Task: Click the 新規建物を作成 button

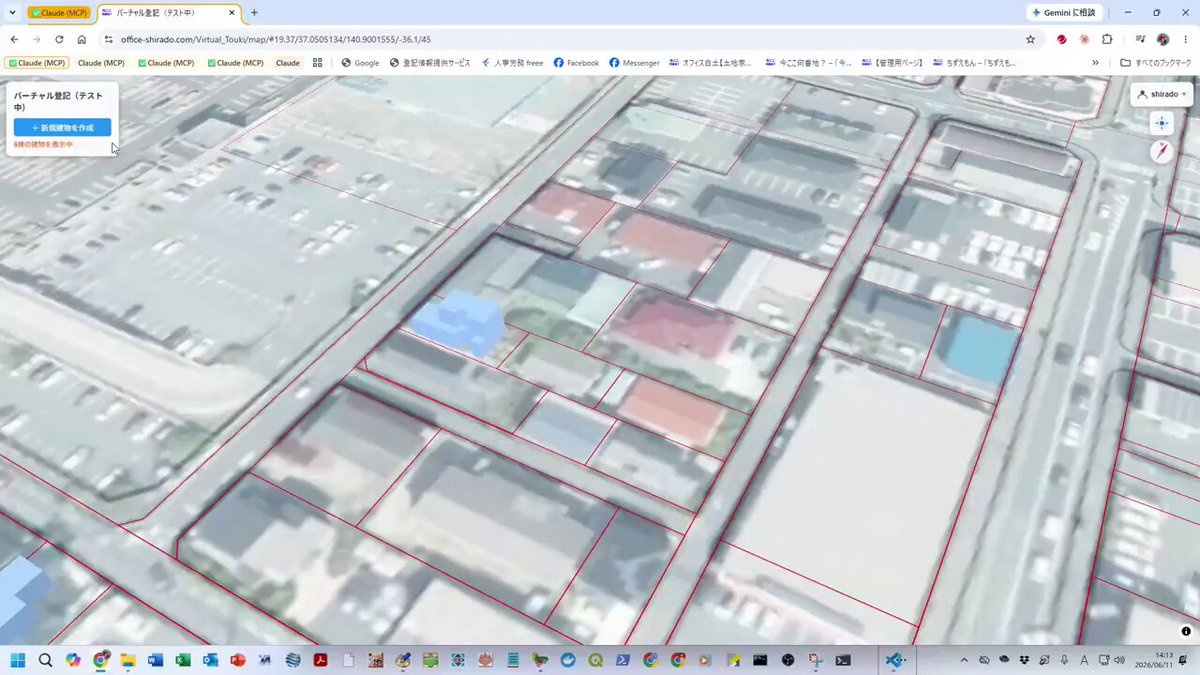Action: click(x=62, y=128)
